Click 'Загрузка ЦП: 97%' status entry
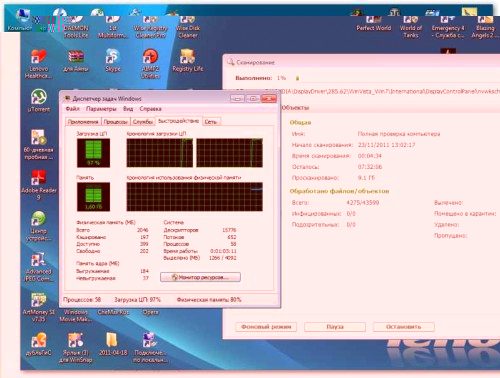 click(x=137, y=300)
